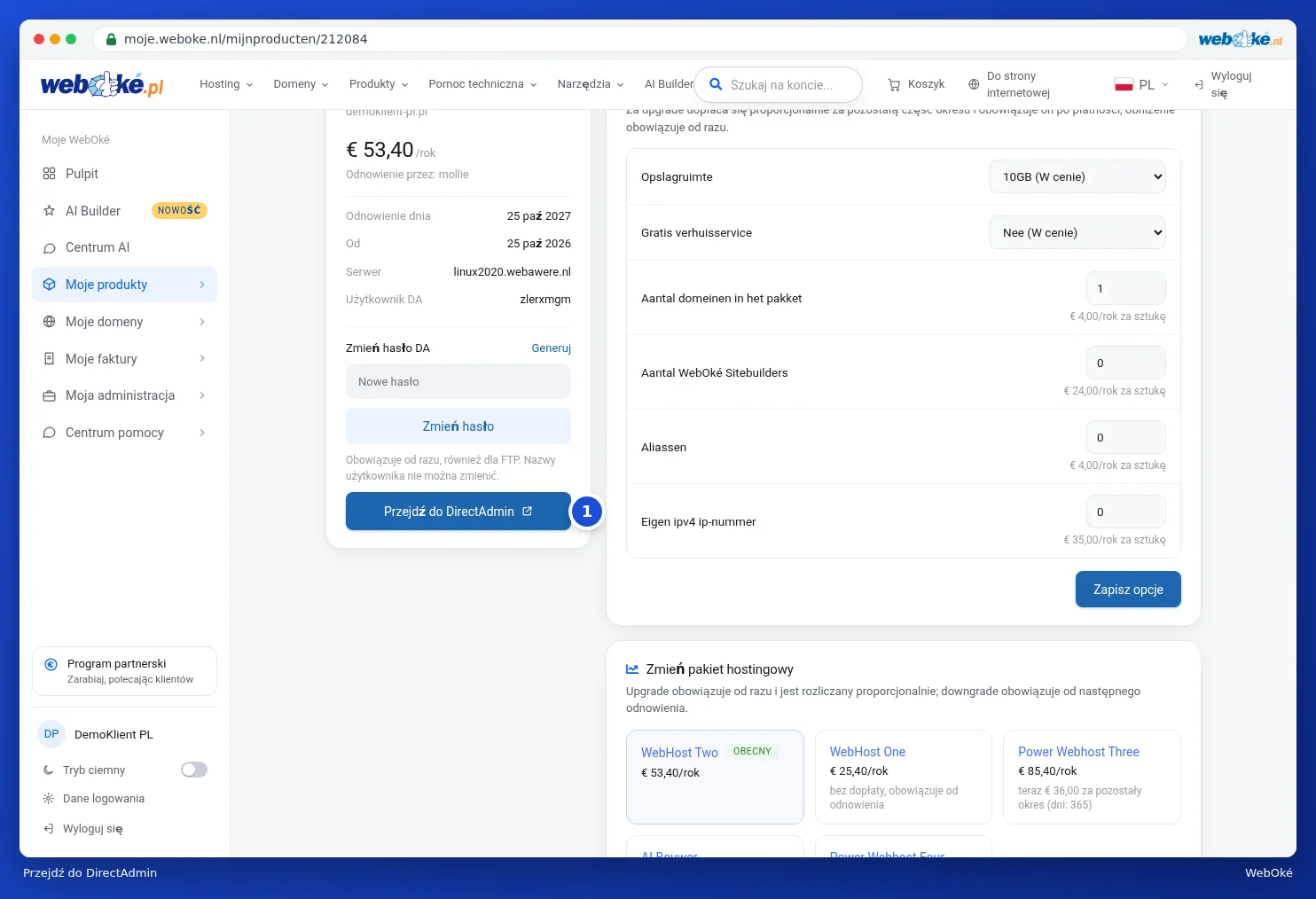Select the Power Webhost Three package card
Image resolution: width=1316 pixels, height=899 pixels.
tap(1092, 778)
